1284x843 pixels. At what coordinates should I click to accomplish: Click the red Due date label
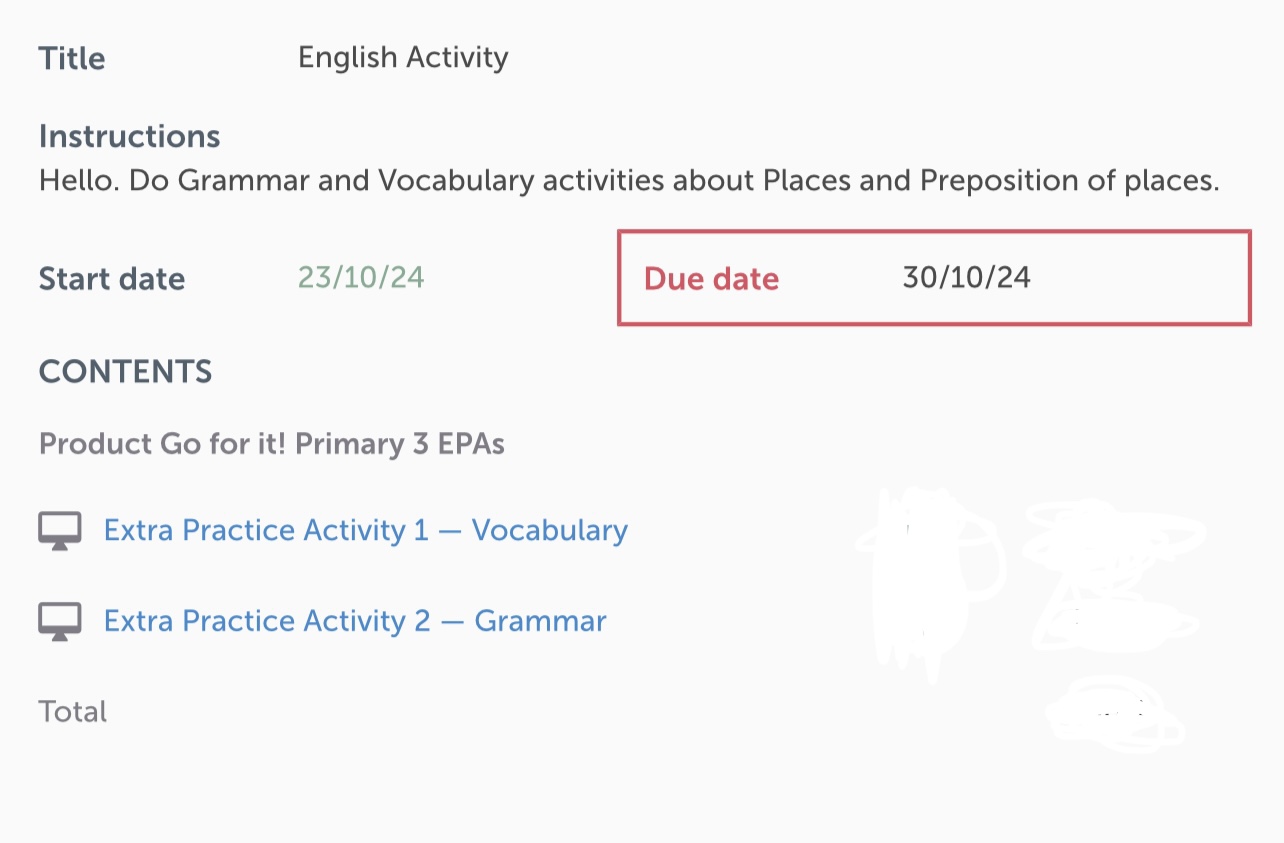pos(711,279)
